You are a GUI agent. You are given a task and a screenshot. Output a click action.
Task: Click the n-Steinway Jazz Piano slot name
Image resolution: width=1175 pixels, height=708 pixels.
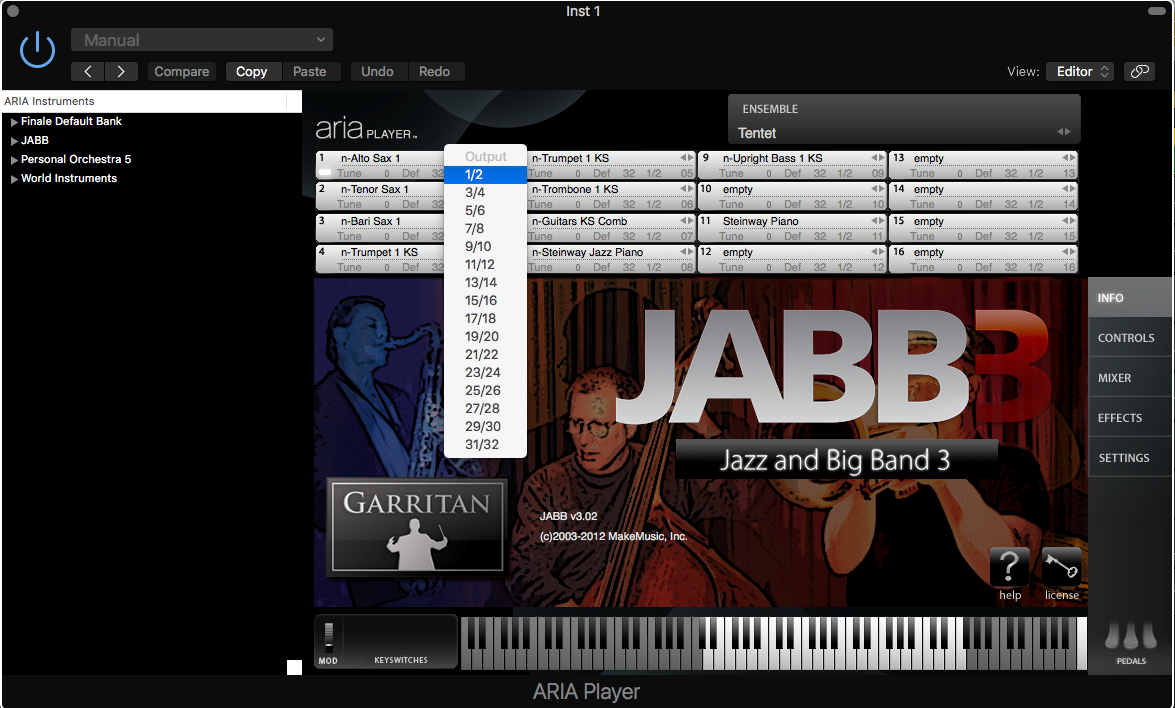click(x=587, y=252)
